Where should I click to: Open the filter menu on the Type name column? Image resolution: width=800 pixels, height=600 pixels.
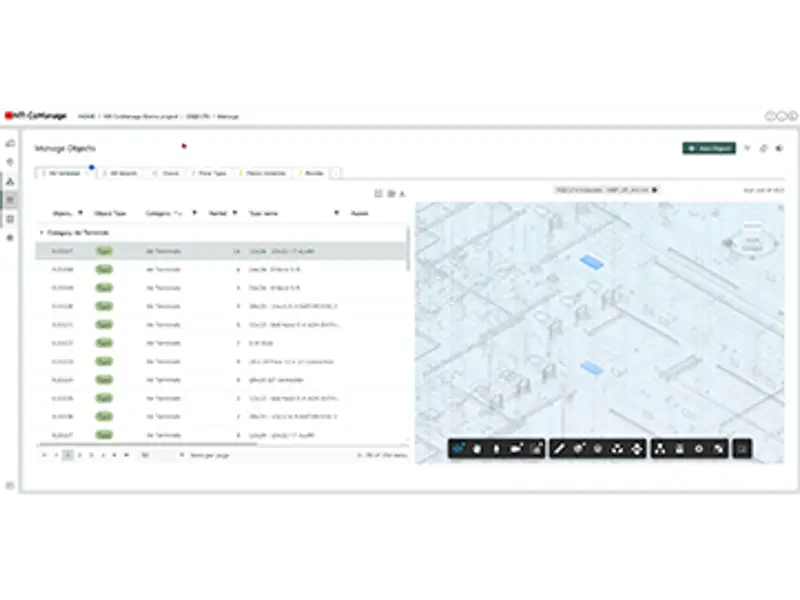(336, 213)
